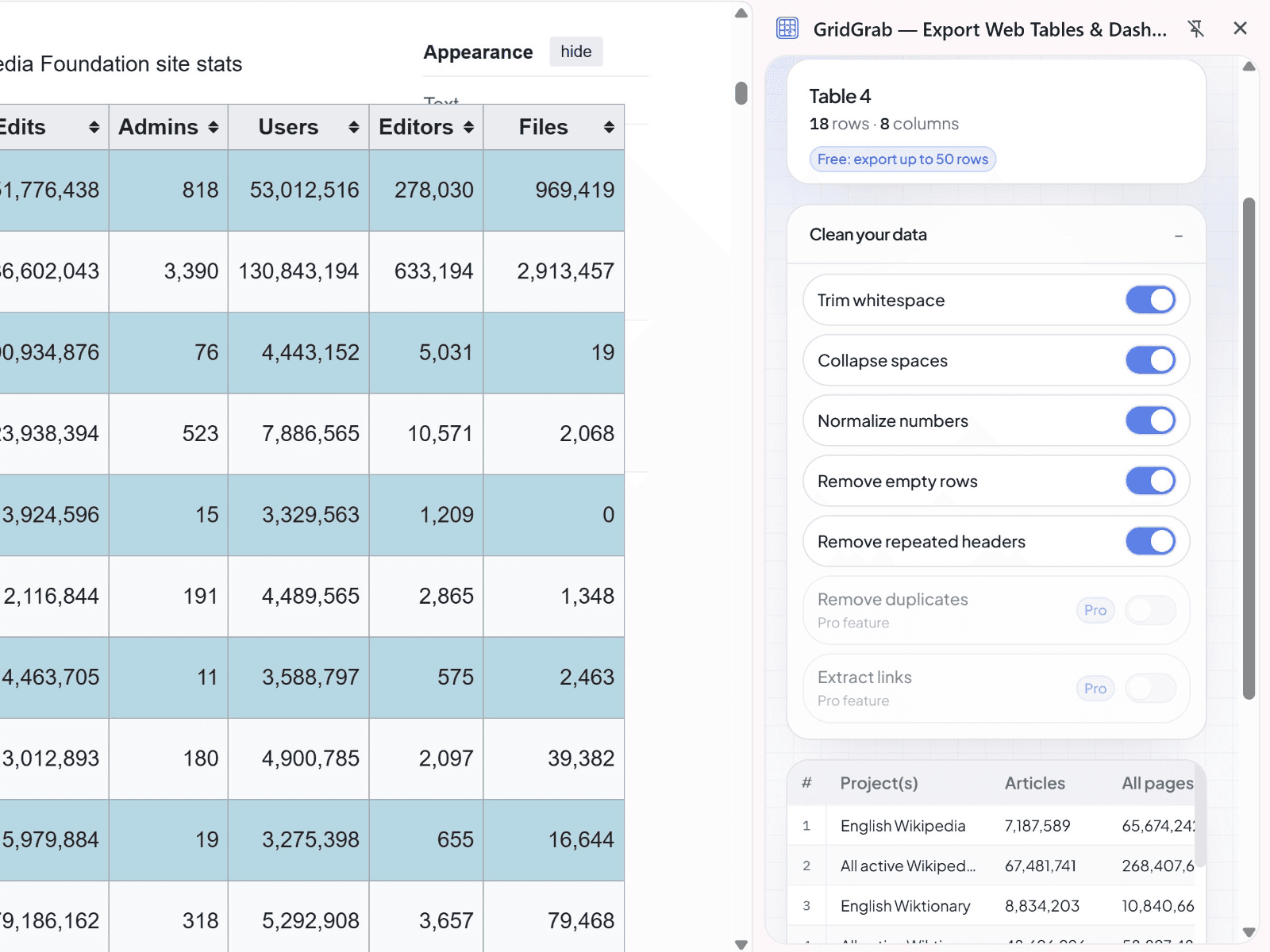Click the Editors cell 10,571
Screen dimensions: 1270x952
click(x=426, y=434)
